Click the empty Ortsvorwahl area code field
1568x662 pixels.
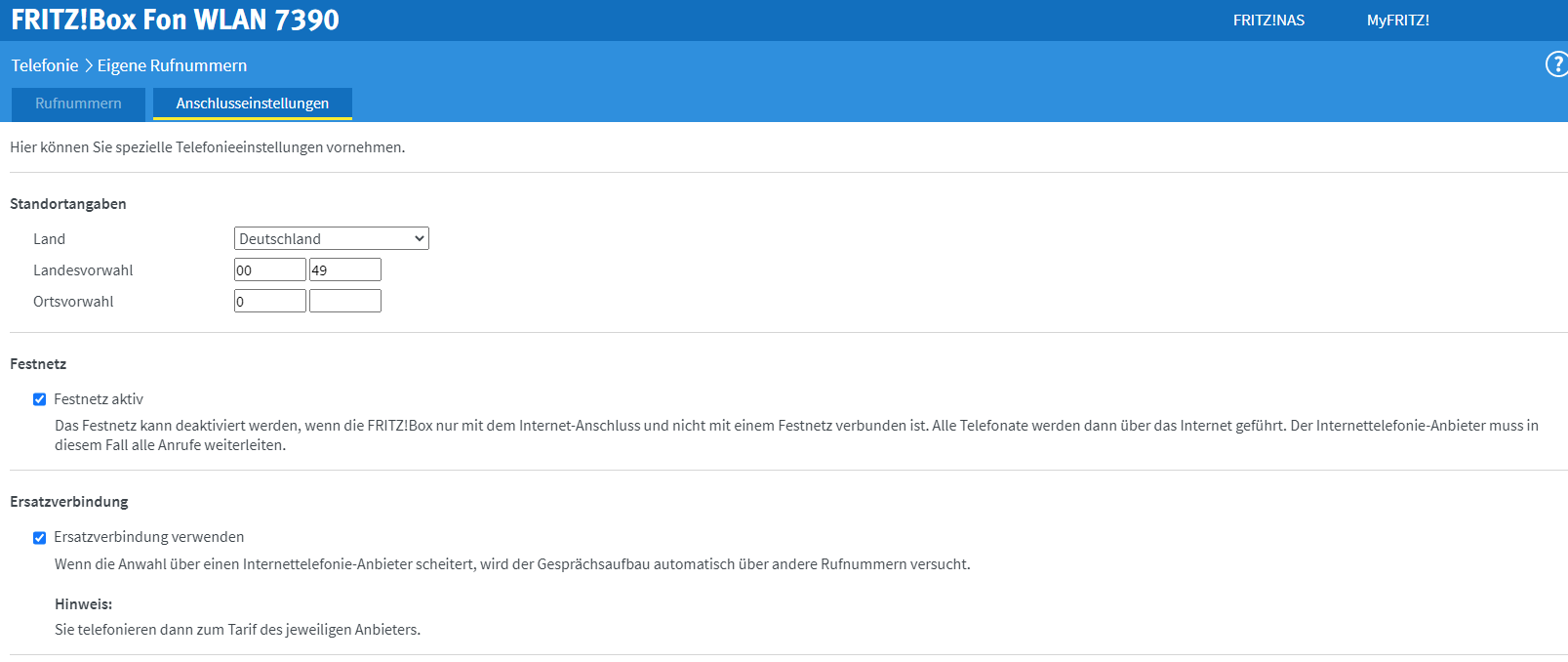(345, 301)
